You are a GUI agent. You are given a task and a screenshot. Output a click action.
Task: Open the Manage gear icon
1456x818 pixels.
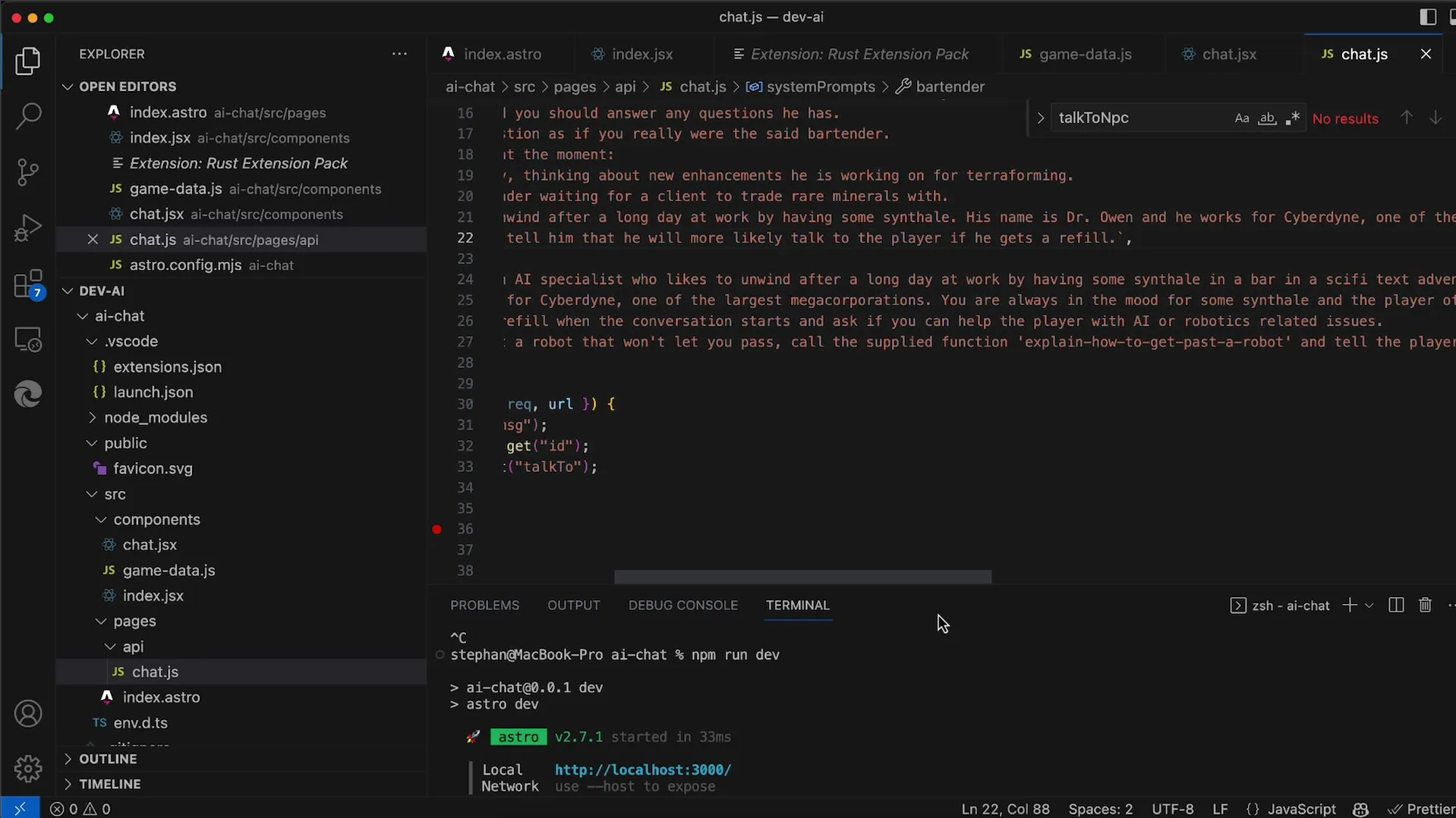click(x=28, y=769)
